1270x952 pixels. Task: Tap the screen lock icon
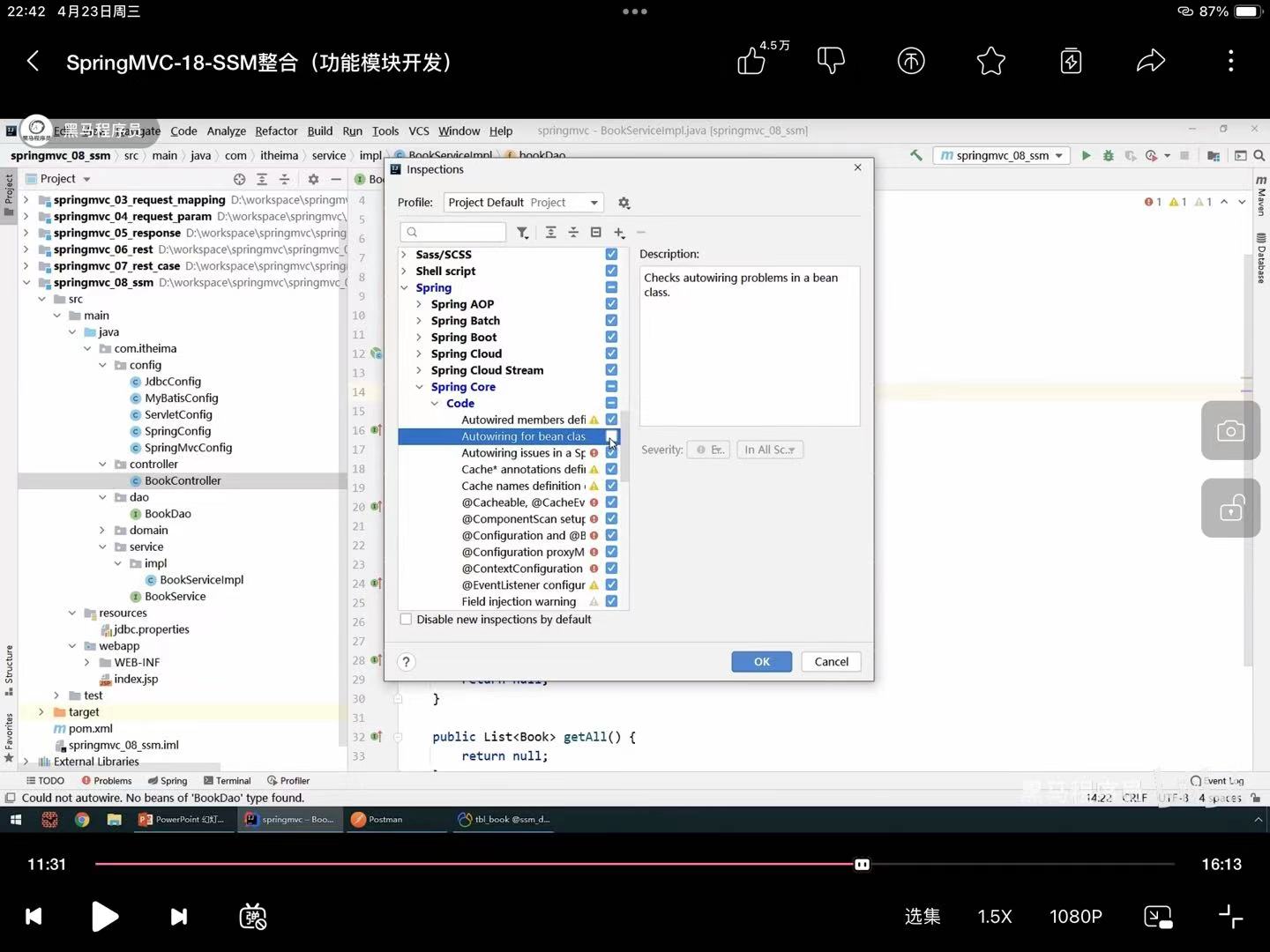coord(1230,508)
